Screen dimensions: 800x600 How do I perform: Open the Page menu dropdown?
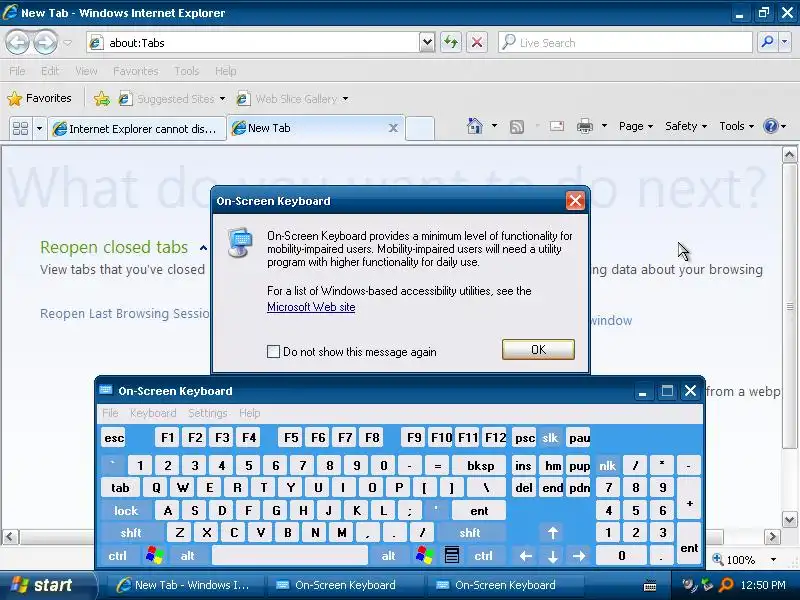(636, 126)
